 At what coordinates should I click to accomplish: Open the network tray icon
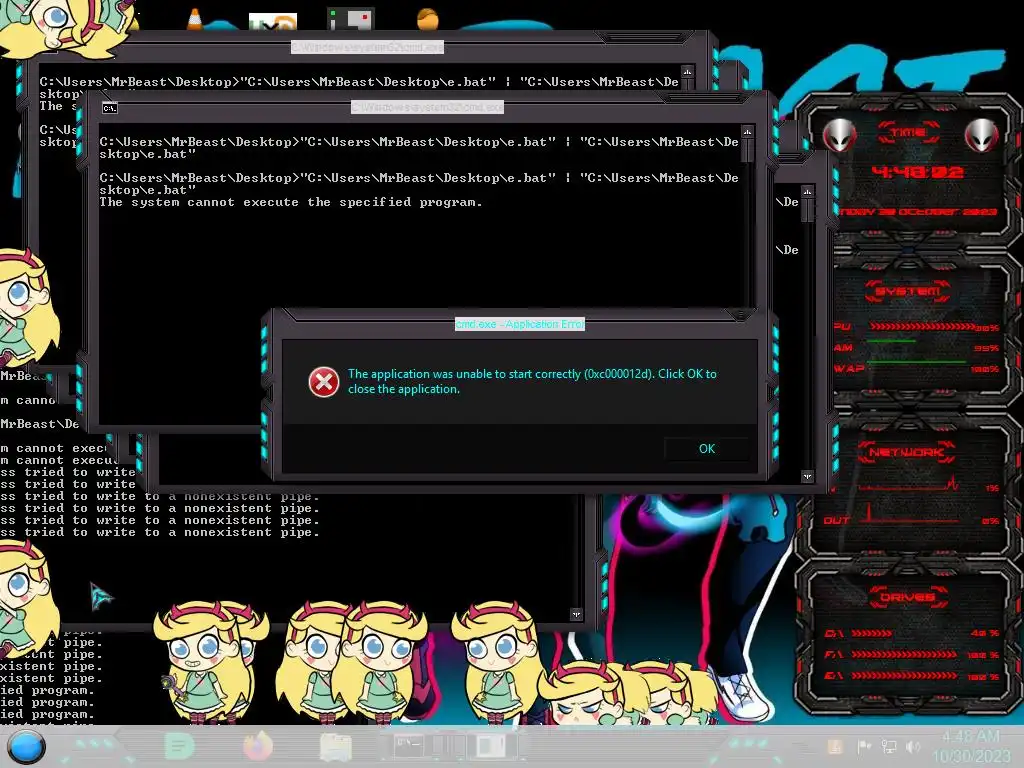pyautogui.click(x=889, y=746)
